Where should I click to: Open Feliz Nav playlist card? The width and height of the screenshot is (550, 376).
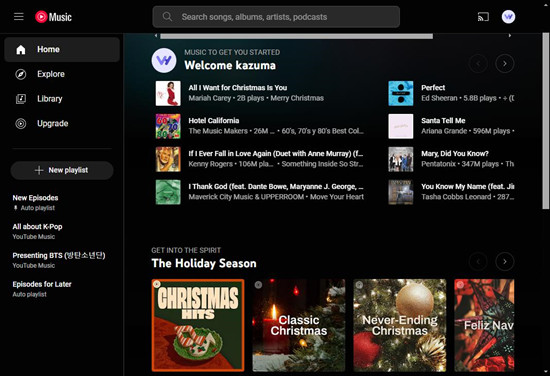tap(484, 325)
